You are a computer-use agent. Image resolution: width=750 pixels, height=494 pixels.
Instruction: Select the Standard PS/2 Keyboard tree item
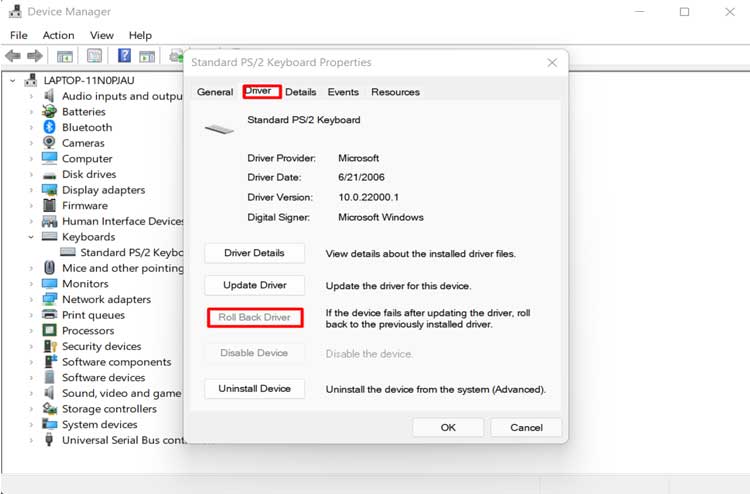point(122,252)
